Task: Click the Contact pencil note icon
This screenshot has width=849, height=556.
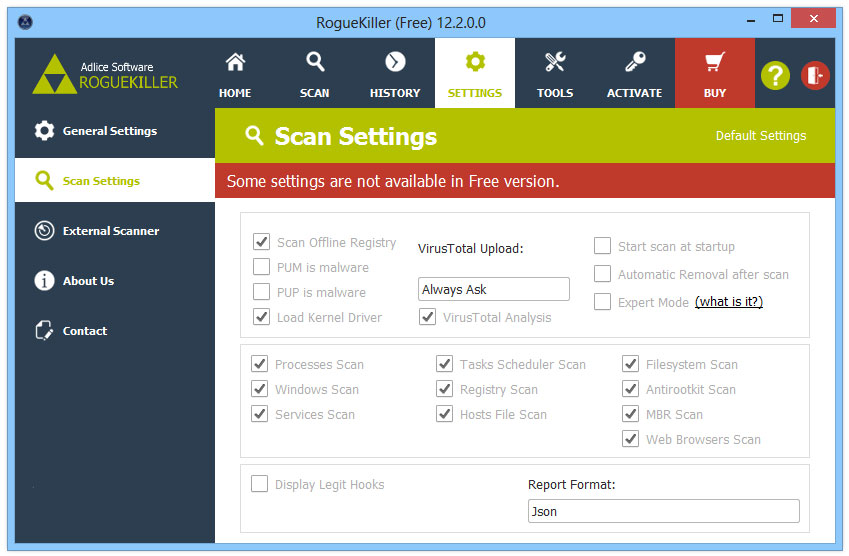Action: point(44,330)
